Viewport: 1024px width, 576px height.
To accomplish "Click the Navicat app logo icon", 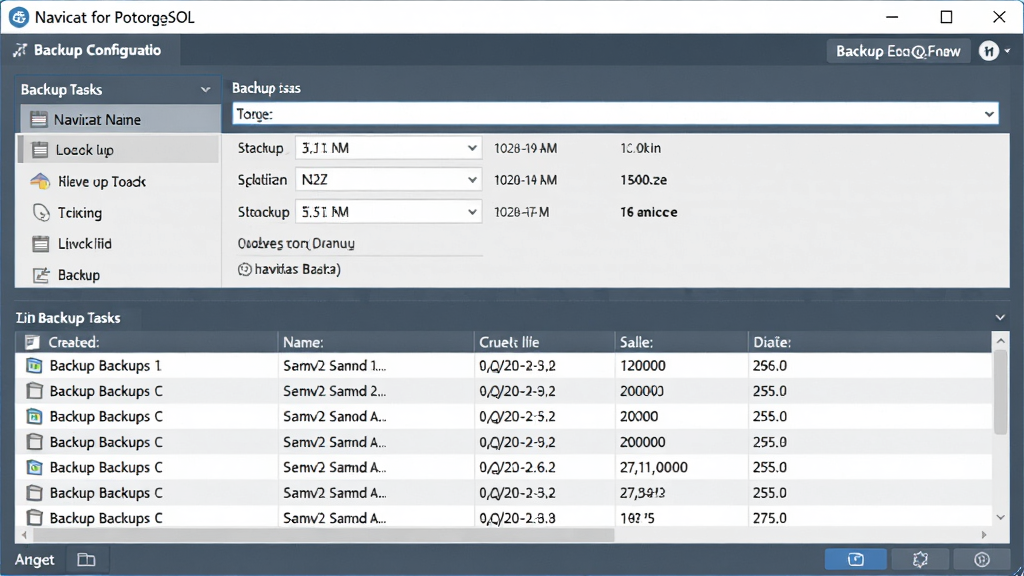I will (18, 17).
